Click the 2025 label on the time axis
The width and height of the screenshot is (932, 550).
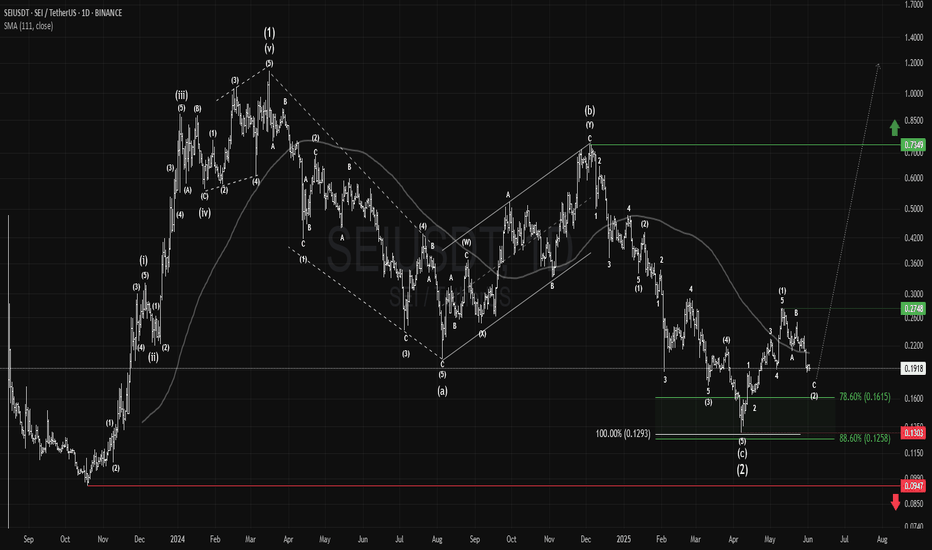point(624,539)
